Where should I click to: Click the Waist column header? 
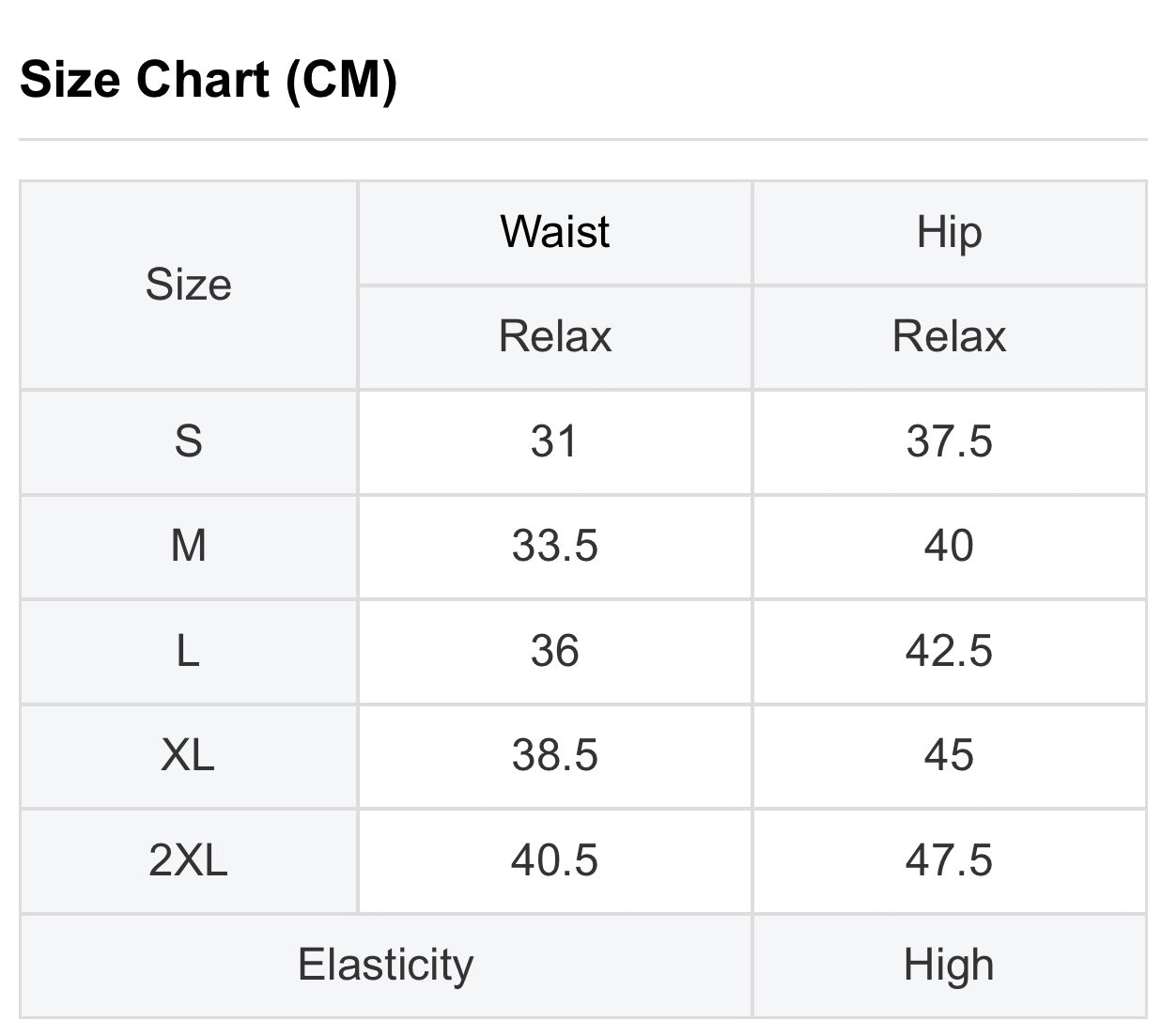(x=554, y=232)
